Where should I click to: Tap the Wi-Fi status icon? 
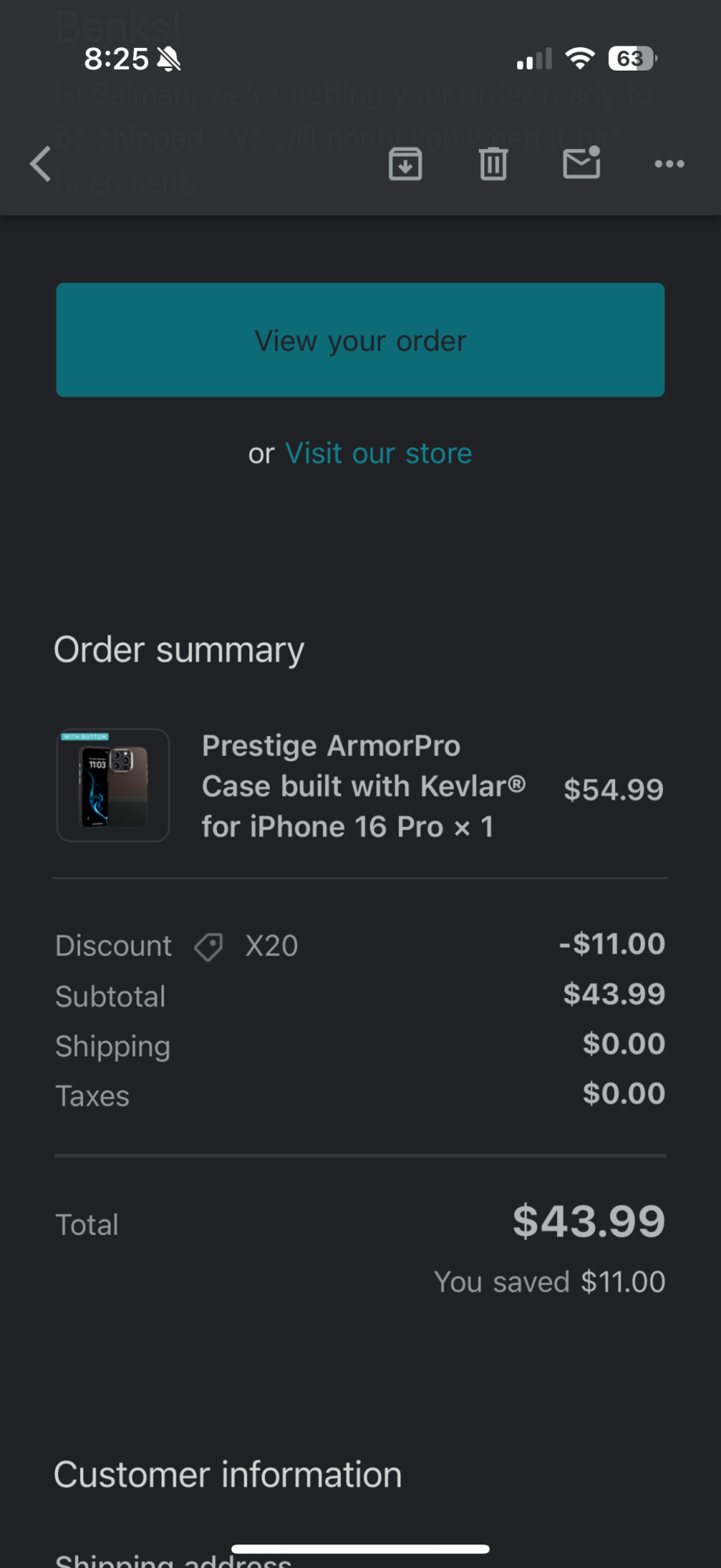point(580,59)
